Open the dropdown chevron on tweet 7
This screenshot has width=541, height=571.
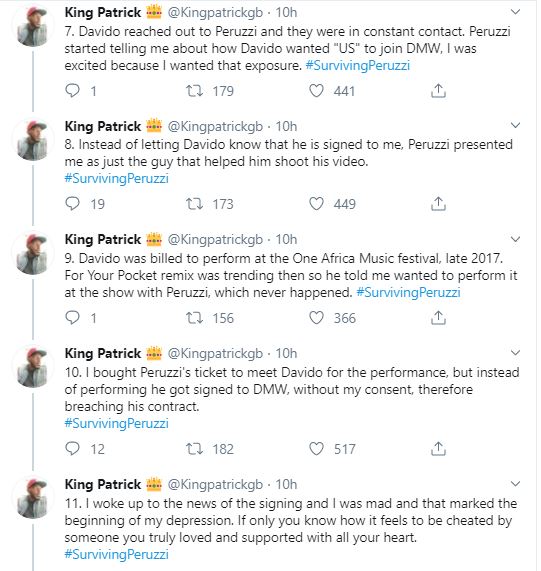point(515,12)
